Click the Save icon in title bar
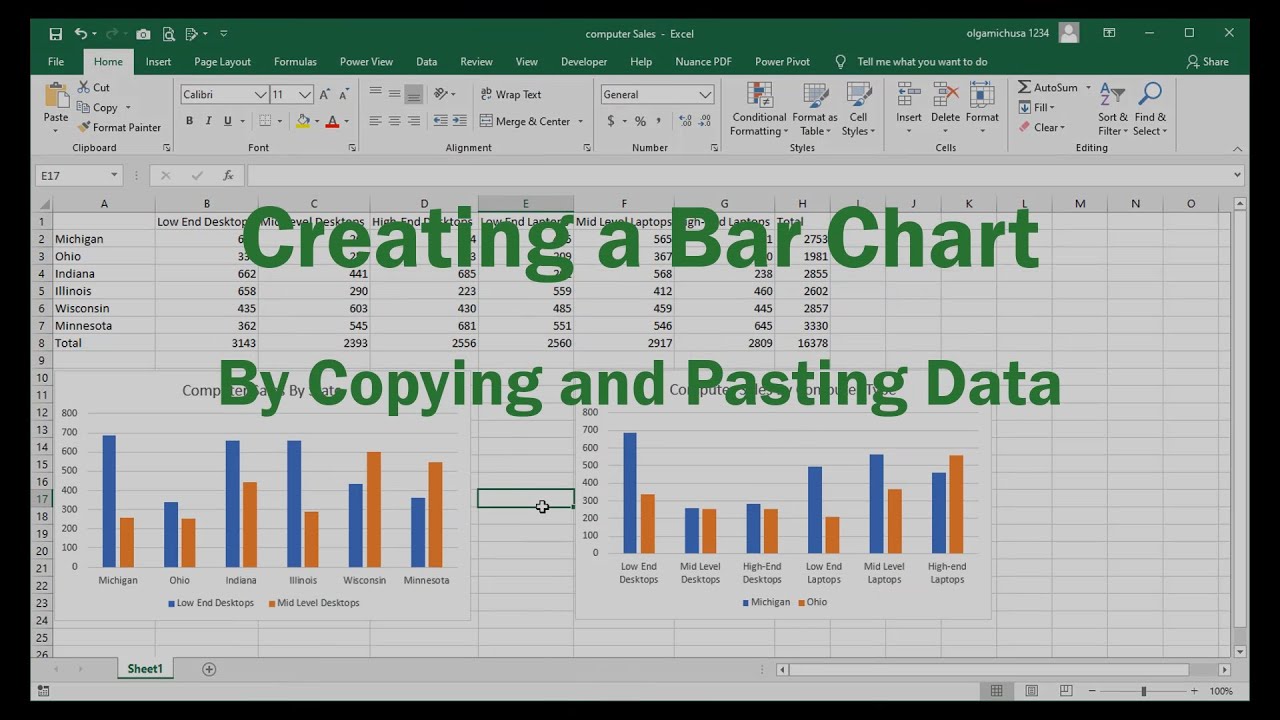 click(56, 34)
